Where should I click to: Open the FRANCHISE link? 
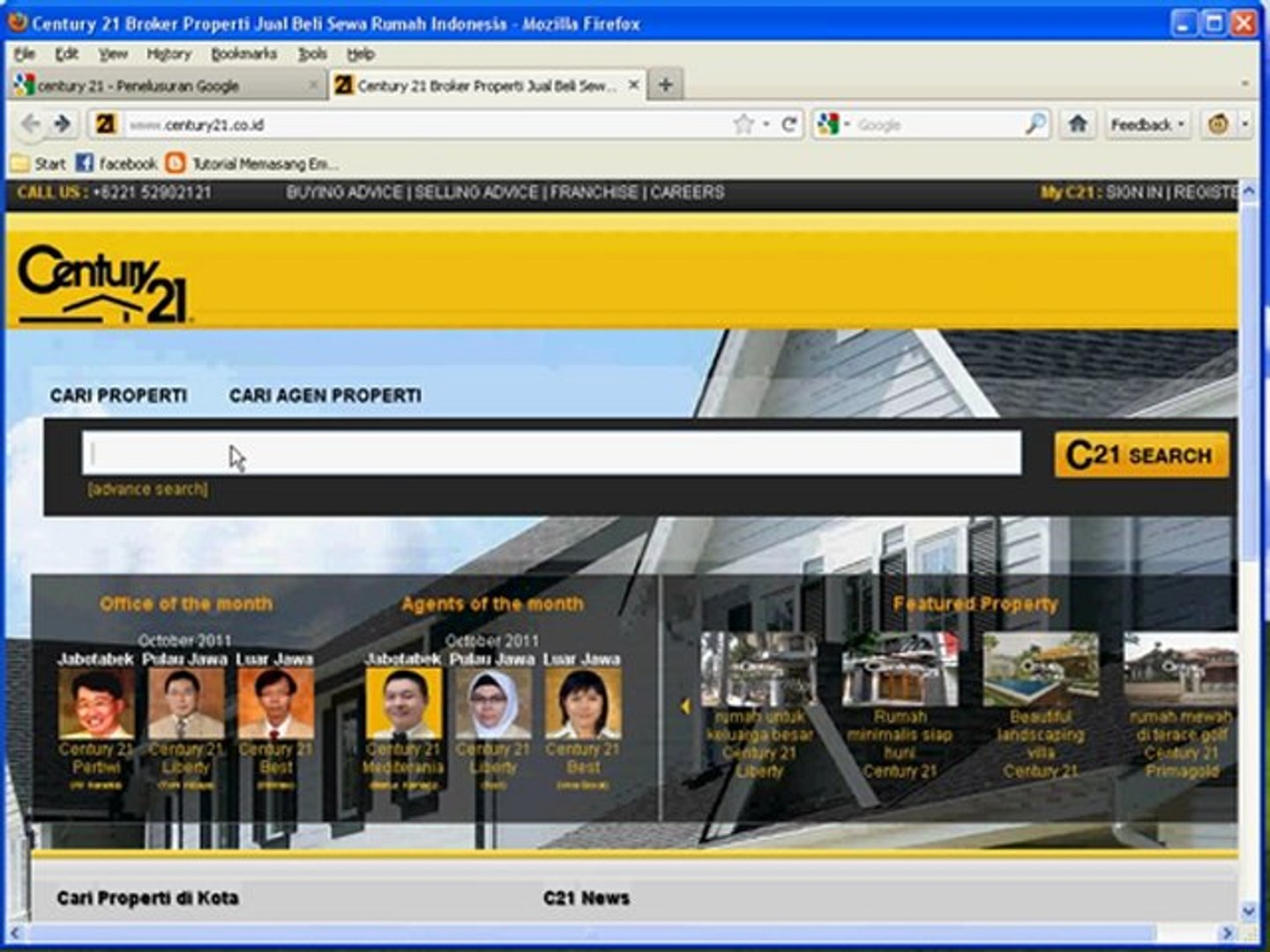pos(594,192)
